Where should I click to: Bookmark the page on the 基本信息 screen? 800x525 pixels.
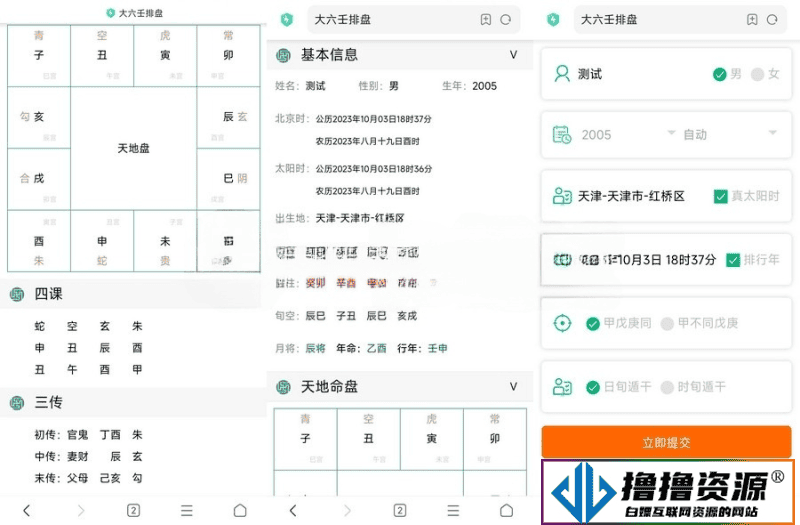coord(486,19)
